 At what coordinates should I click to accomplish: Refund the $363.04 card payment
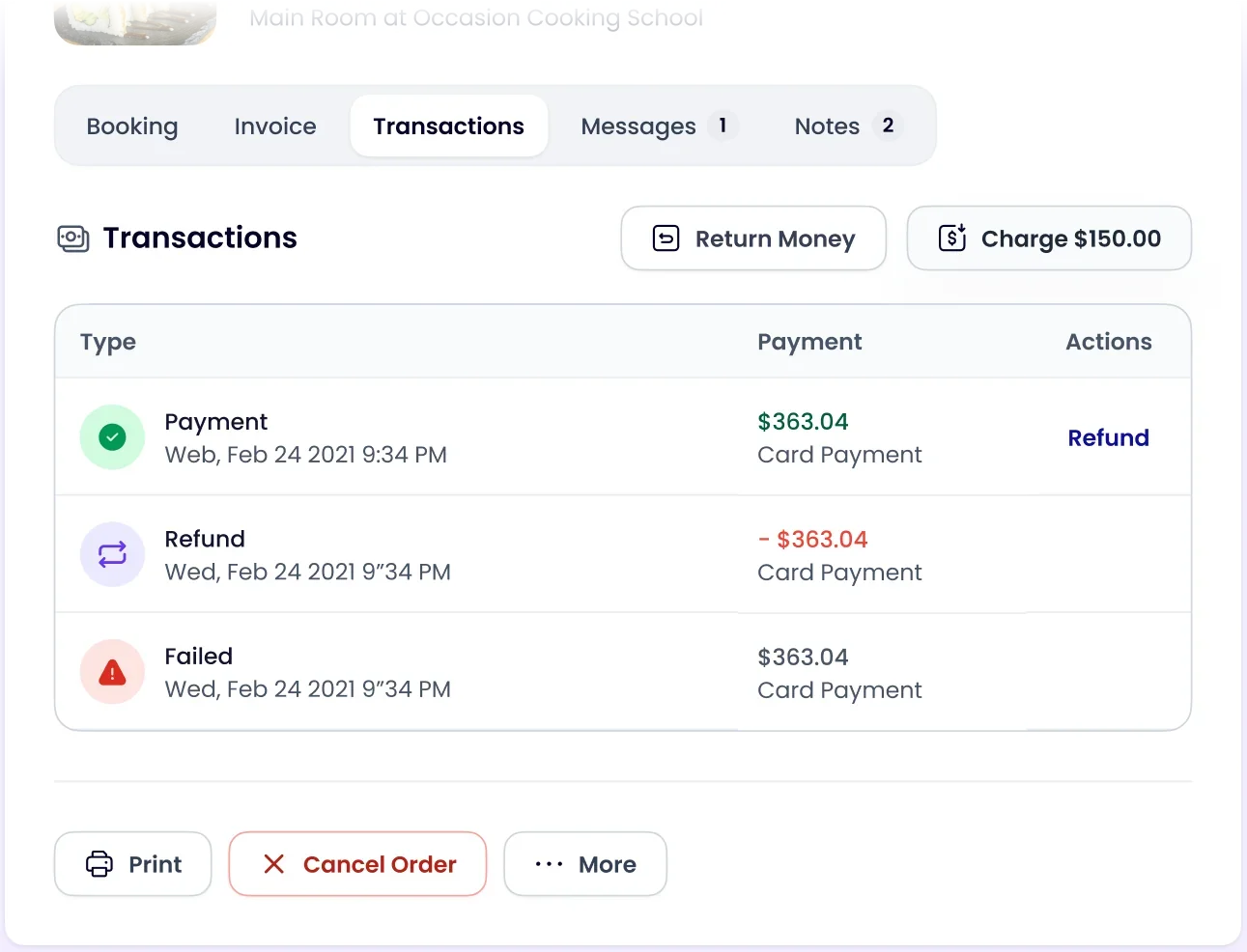coord(1108,437)
